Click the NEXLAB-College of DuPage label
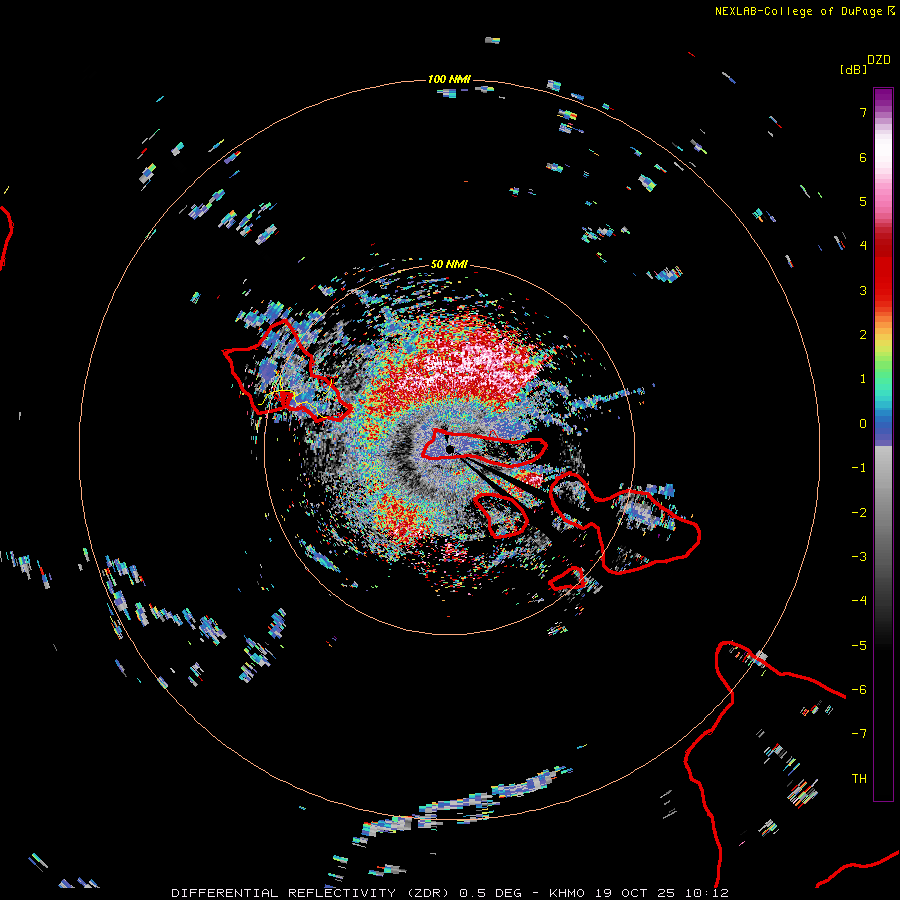This screenshot has height=900, width=900. [x=804, y=11]
